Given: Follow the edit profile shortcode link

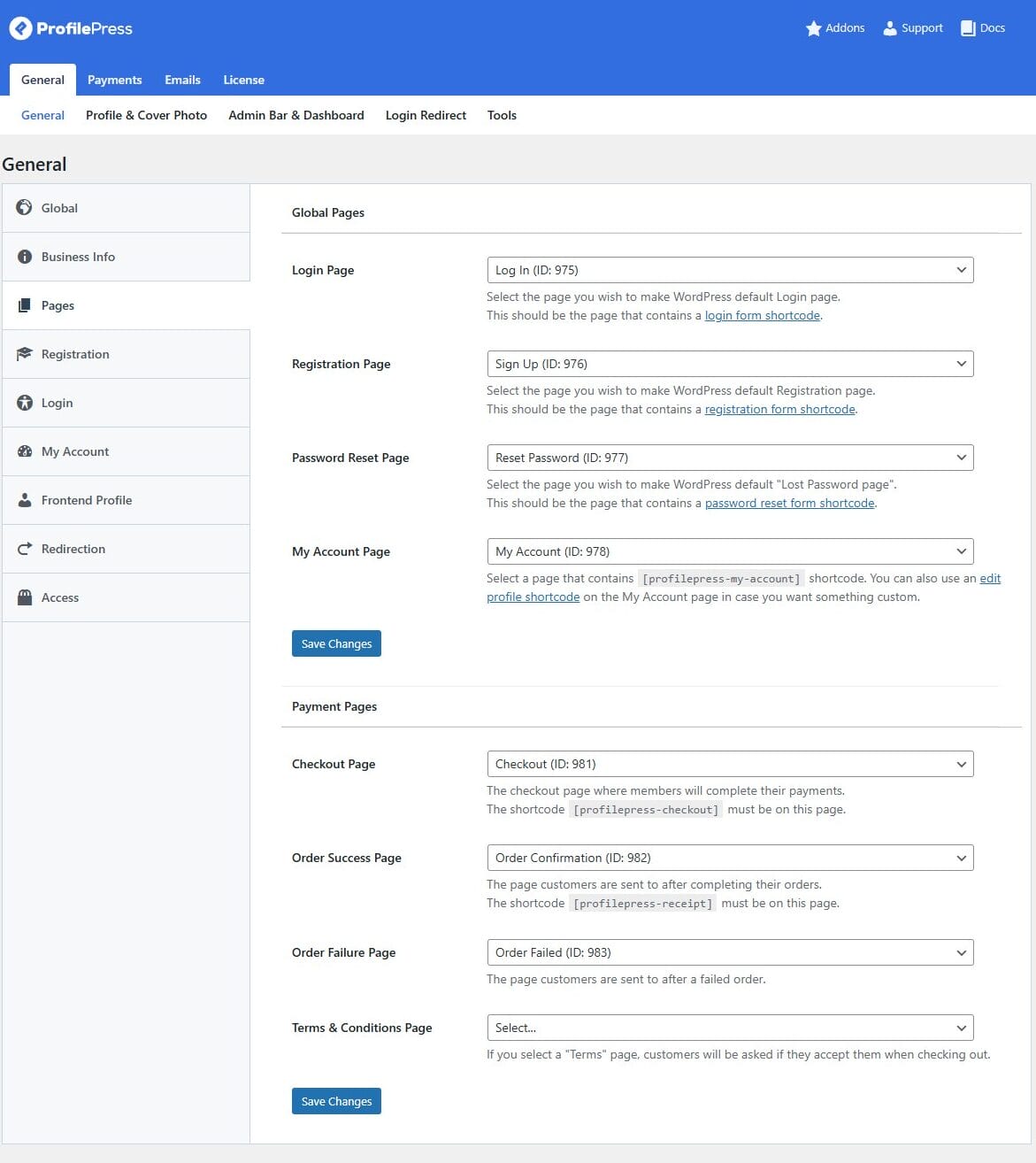Looking at the screenshot, I should tap(533, 597).
